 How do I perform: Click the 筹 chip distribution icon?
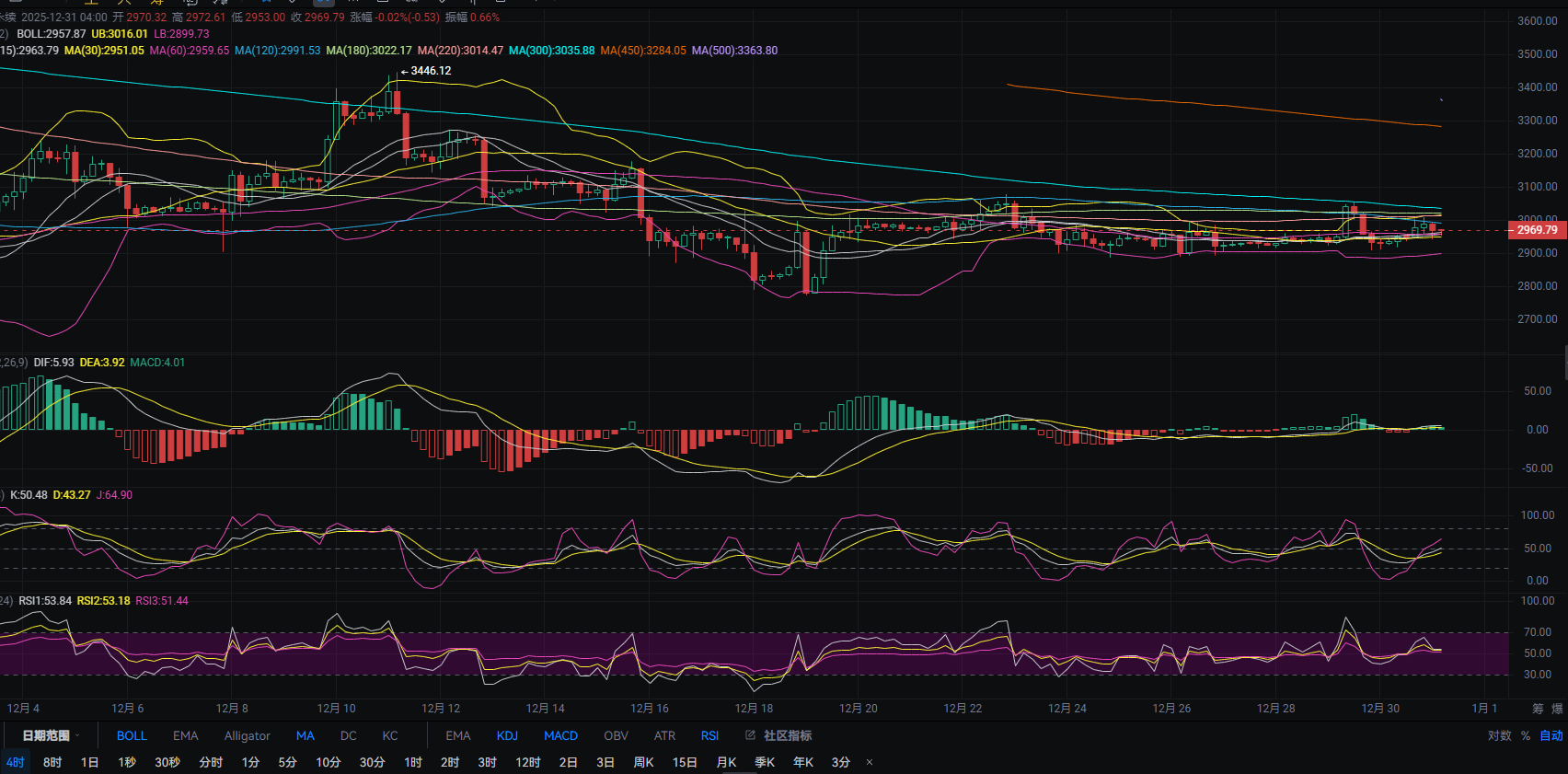pos(1538,709)
